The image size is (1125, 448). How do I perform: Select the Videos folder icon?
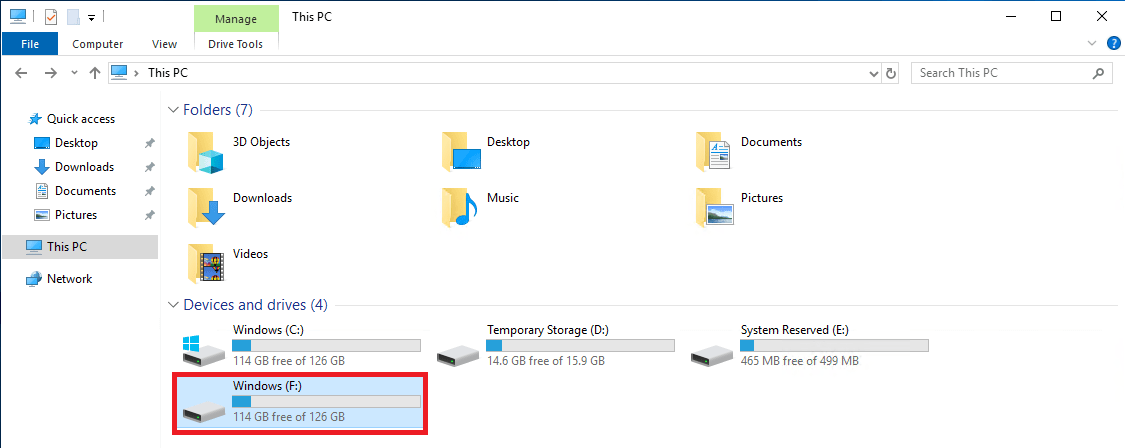[206, 263]
